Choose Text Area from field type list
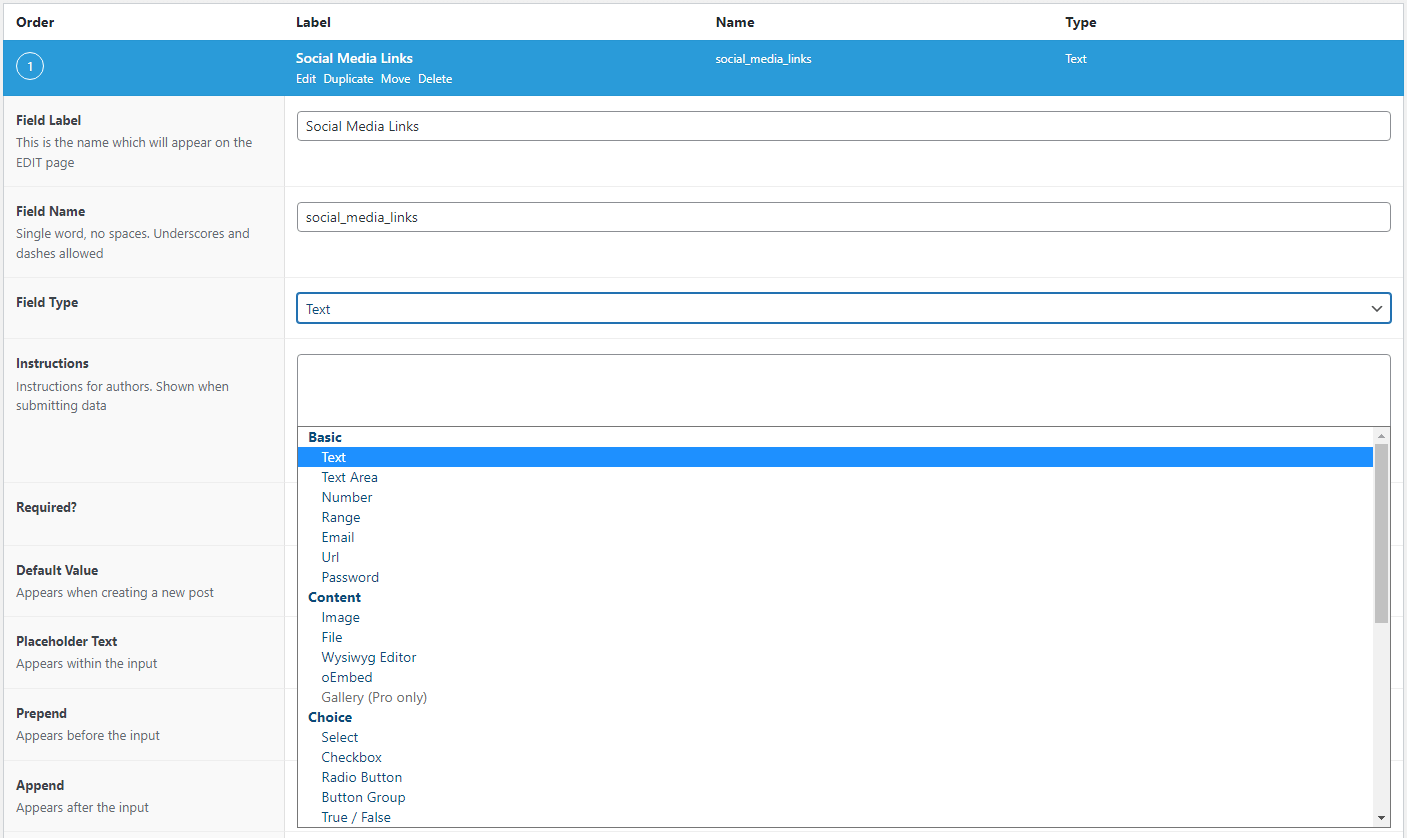Image resolution: width=1407 pixels, height=838 pixels. click(x=349, y=477)
